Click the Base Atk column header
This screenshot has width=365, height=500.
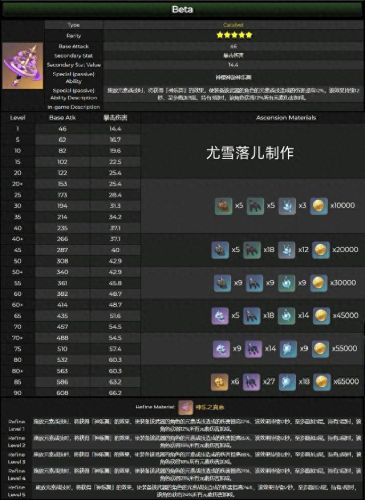coord(62,118)
